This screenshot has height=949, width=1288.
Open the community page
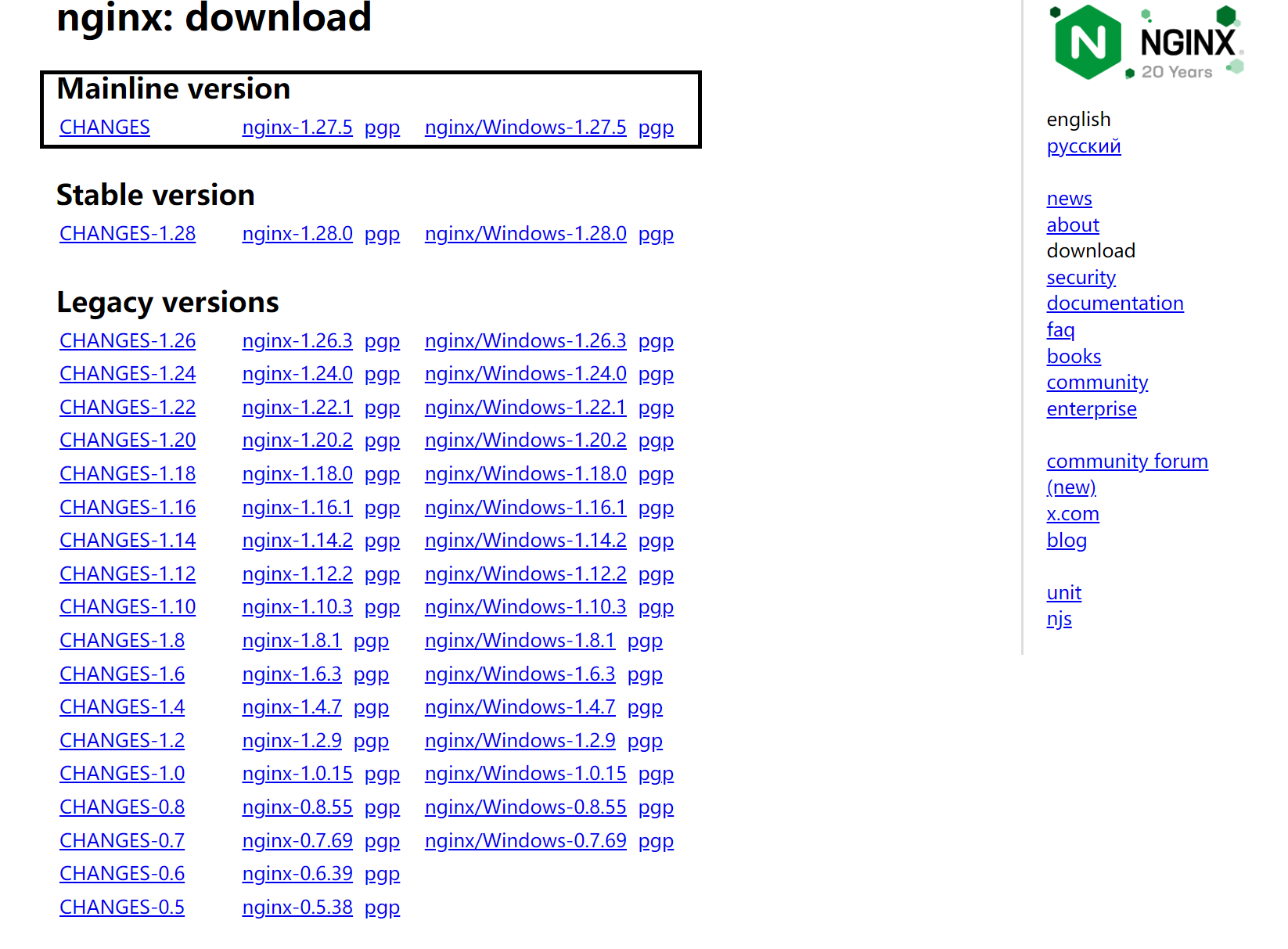1097,383
